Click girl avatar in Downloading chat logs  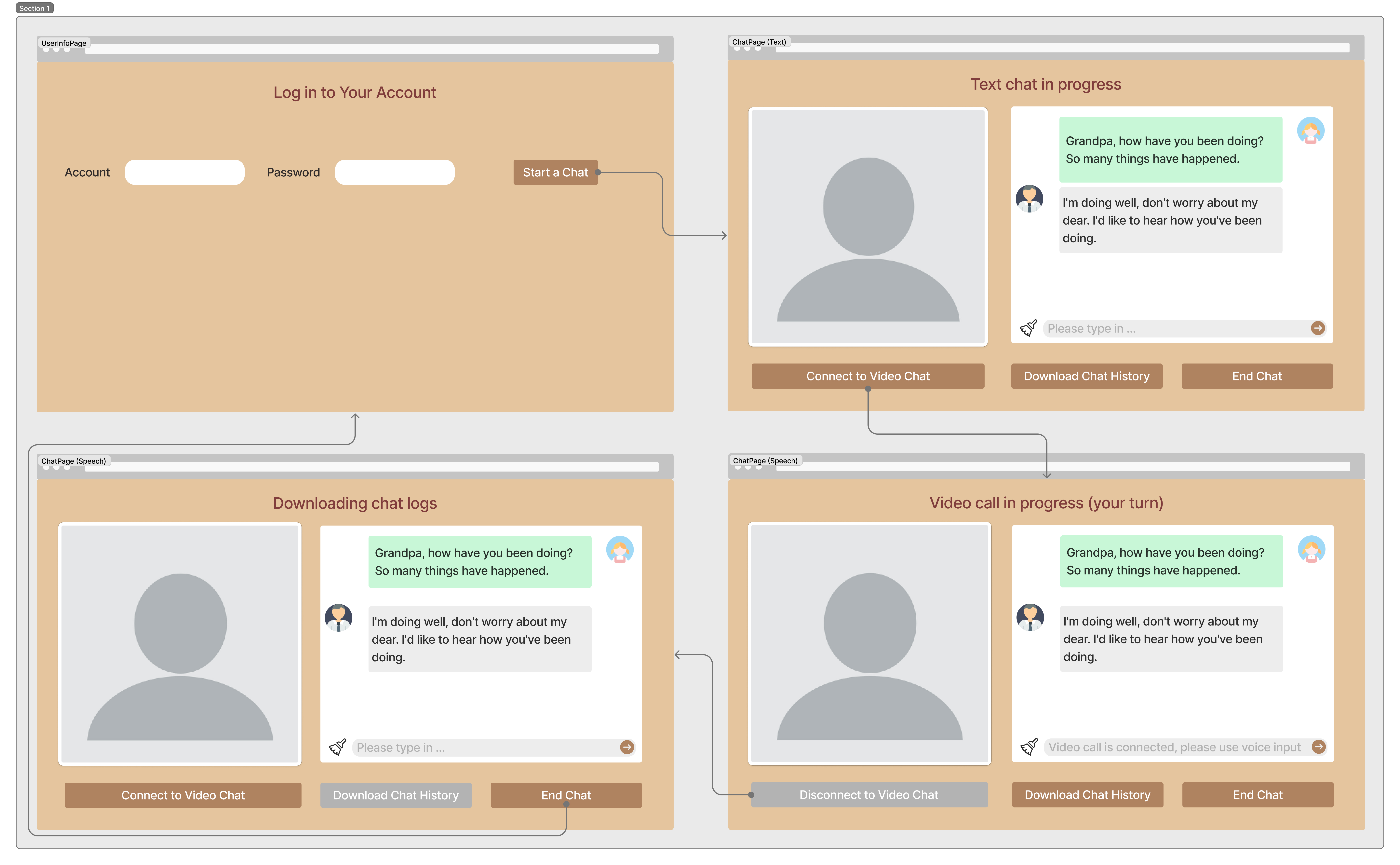coord(620,550)
